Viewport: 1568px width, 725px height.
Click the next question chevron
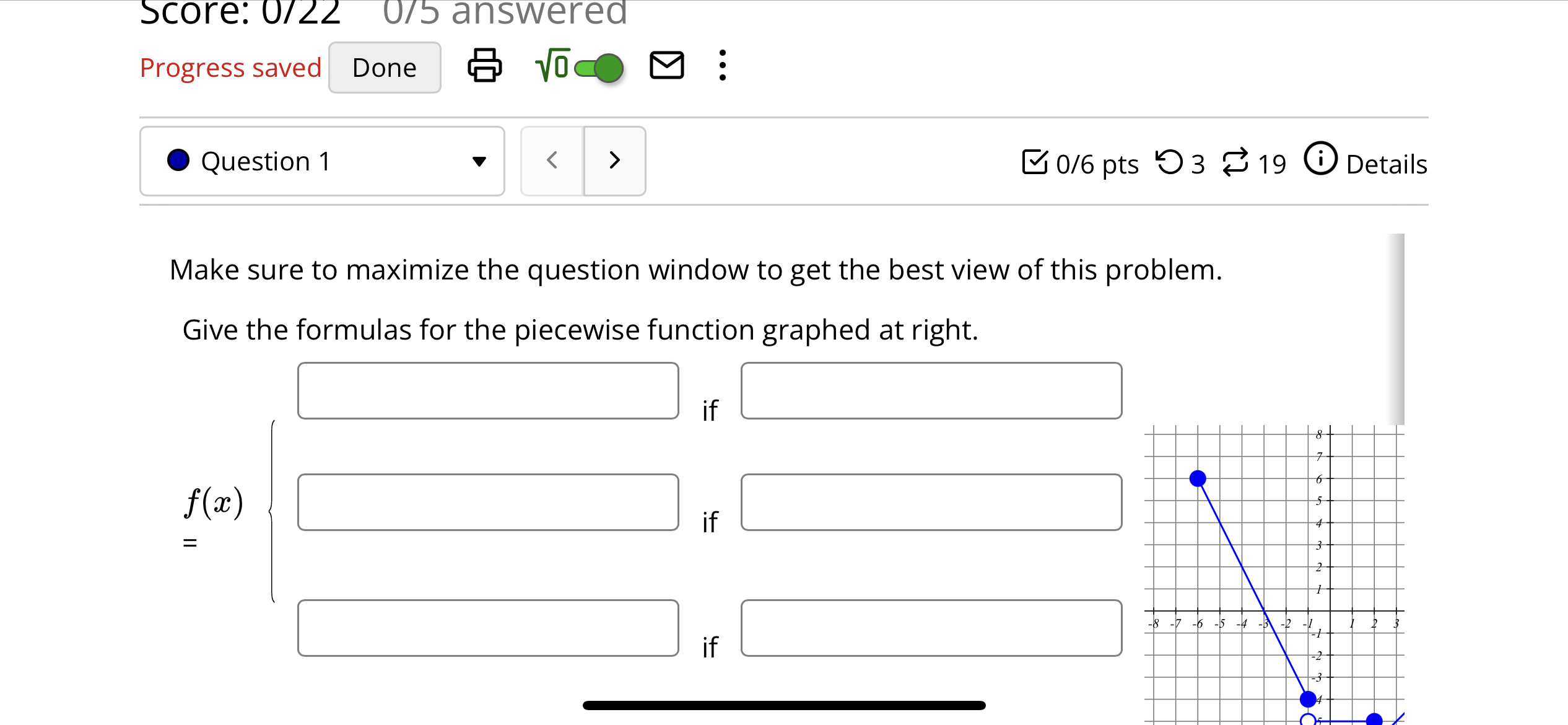614,160
